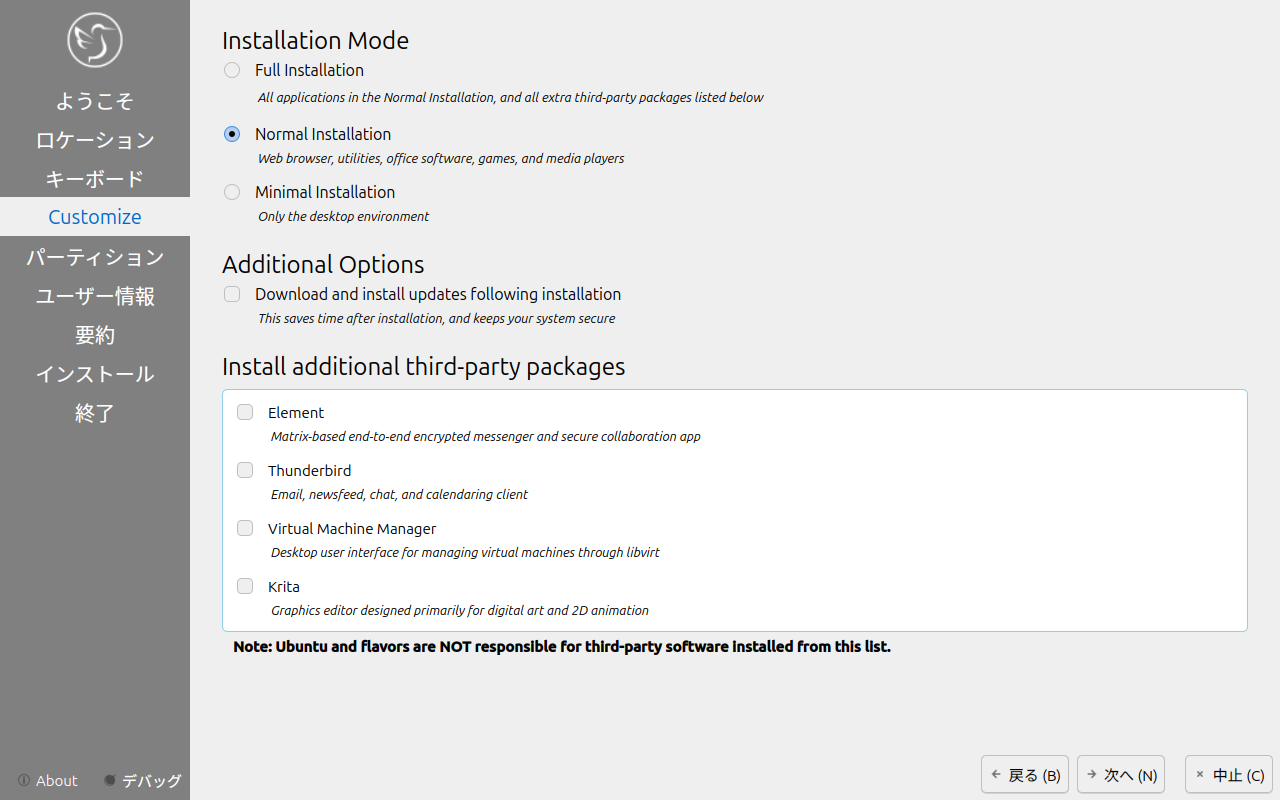Switch to the ロケーション step
1280x800 pixels.
click(x=95, y=140)
